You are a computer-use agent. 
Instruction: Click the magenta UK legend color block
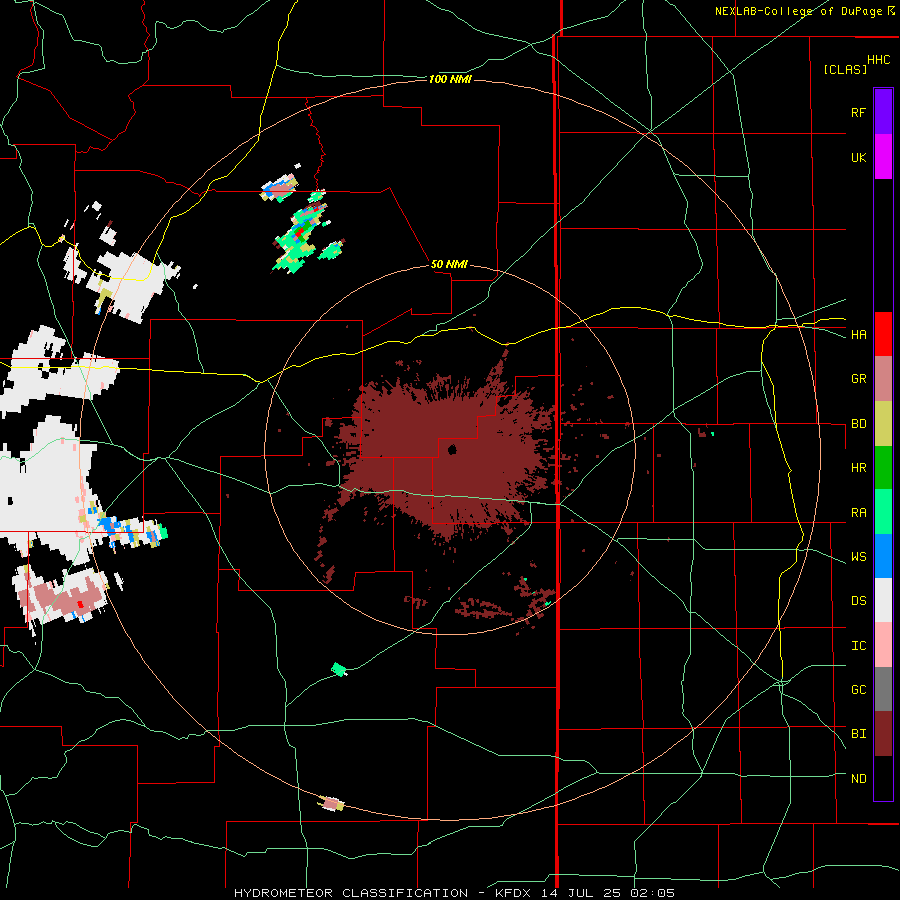coord(883,157)
